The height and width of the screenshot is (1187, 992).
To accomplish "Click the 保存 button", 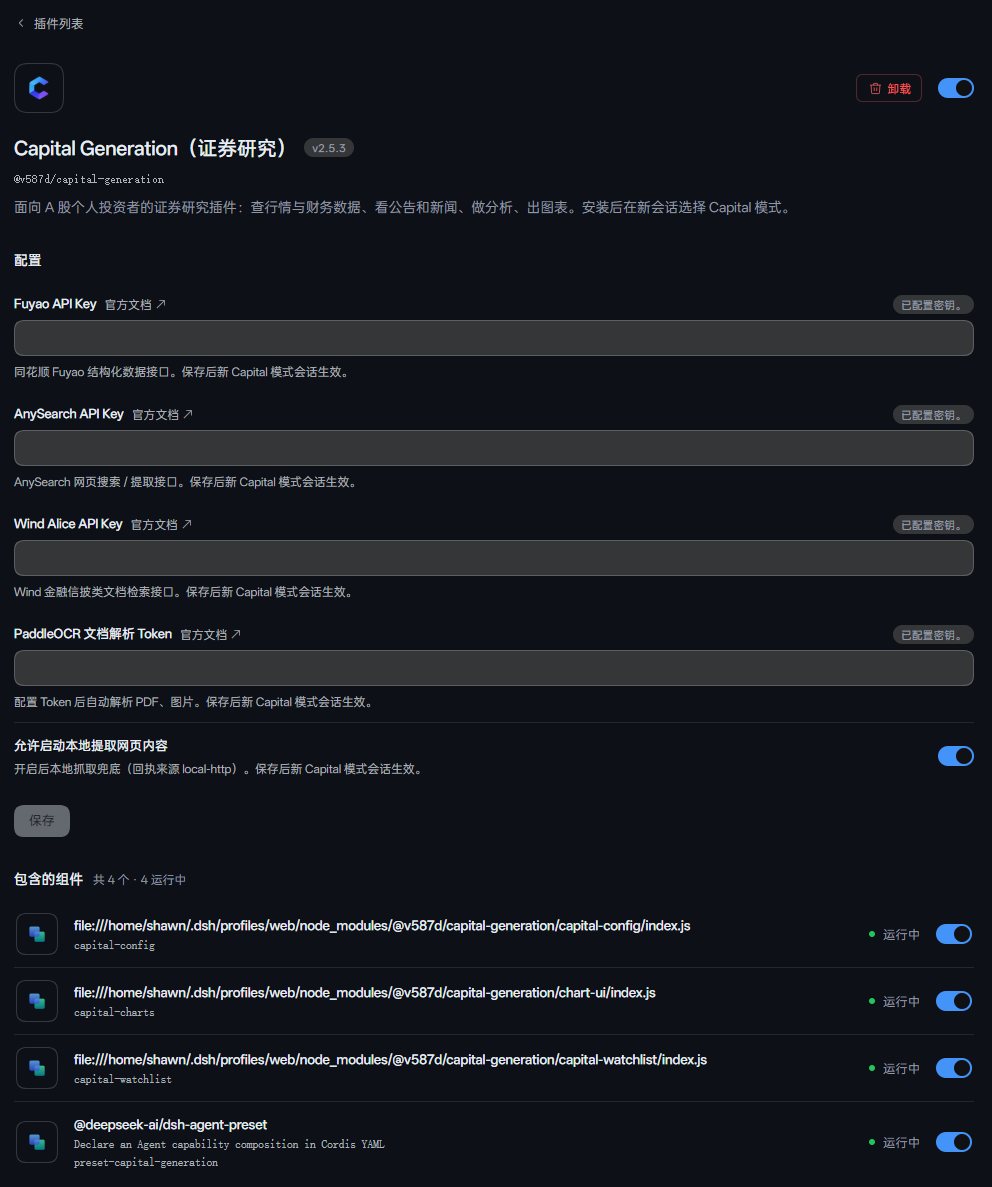I will pos(42,821).
